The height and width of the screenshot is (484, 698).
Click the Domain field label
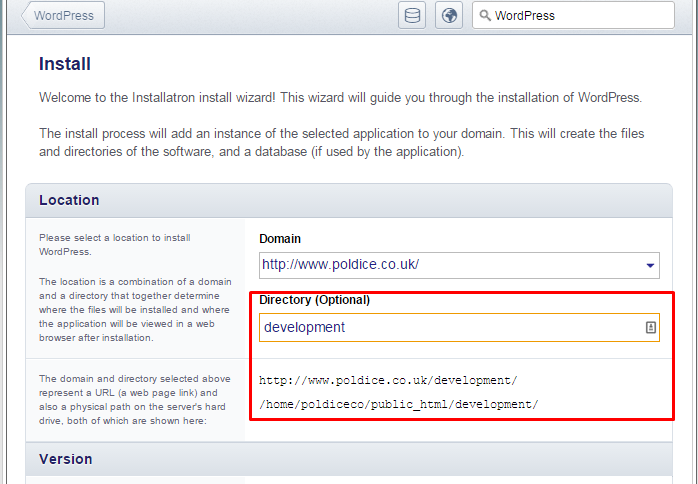click(280, 239)
